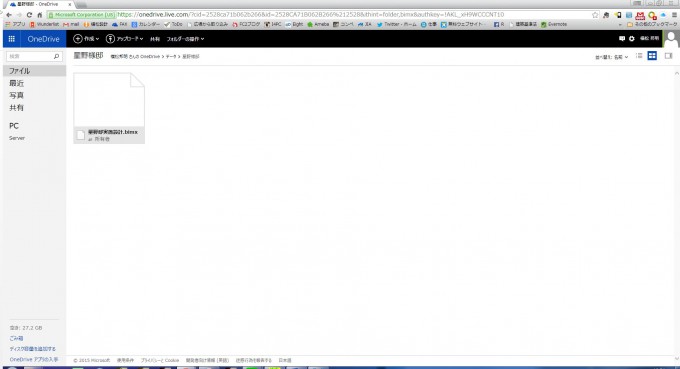The width and height of the screenshot is (680, 369).
Task: Open the OneDrive app download link
Action: (34, 359)
